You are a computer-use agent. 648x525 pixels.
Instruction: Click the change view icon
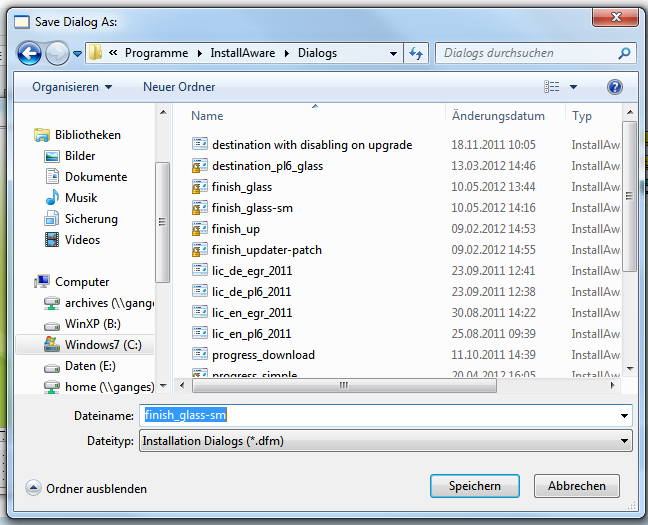(552, 87)
